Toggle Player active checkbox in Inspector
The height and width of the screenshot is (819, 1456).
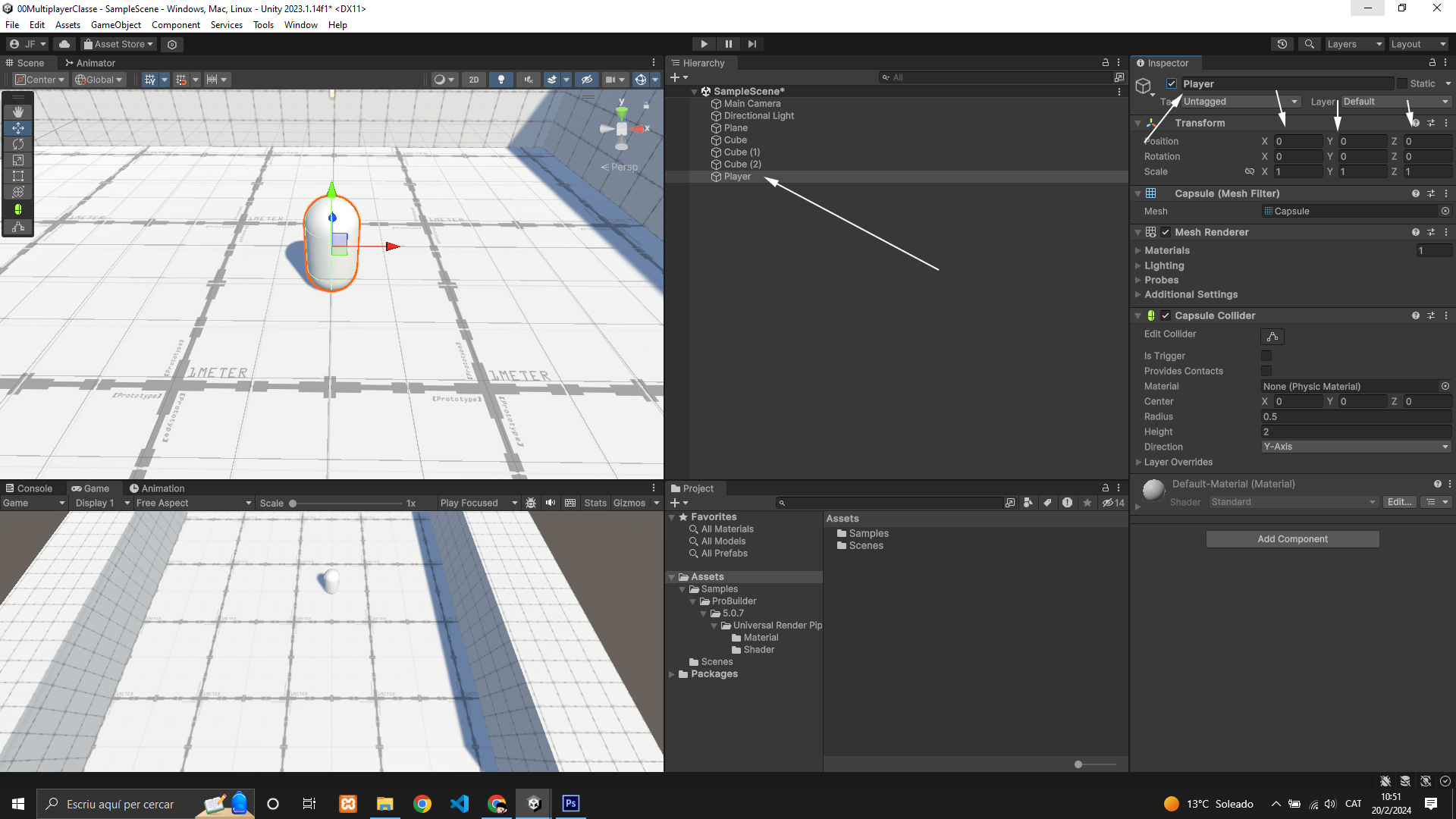(1172, 83)
